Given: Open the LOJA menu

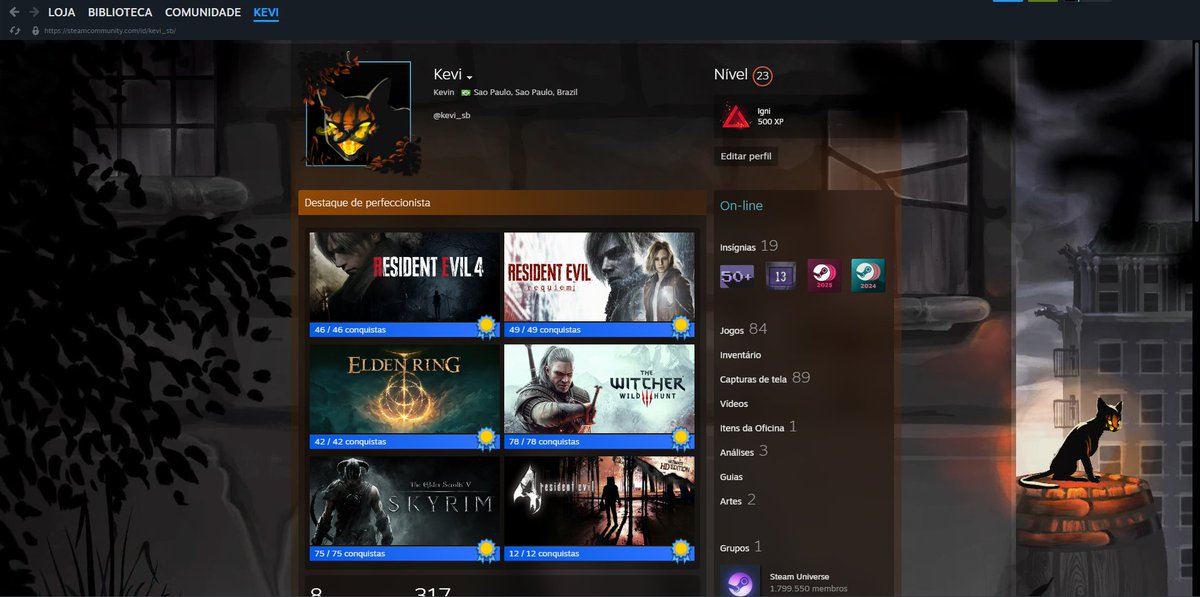Looking at the screenshot, I should [62, 12].
